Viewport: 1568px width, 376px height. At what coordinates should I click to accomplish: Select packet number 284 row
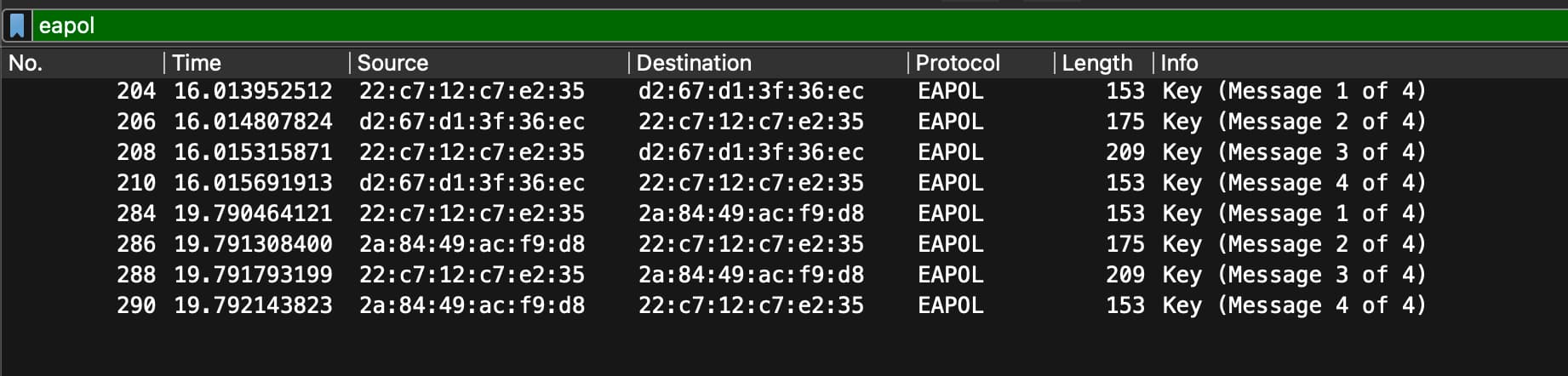click(x=136, y=214)
